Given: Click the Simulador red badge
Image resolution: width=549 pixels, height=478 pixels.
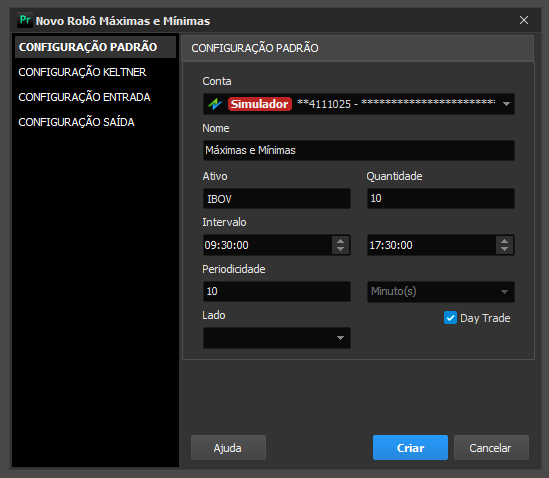Looking at the screenshot, I should [x=260, y=104].
